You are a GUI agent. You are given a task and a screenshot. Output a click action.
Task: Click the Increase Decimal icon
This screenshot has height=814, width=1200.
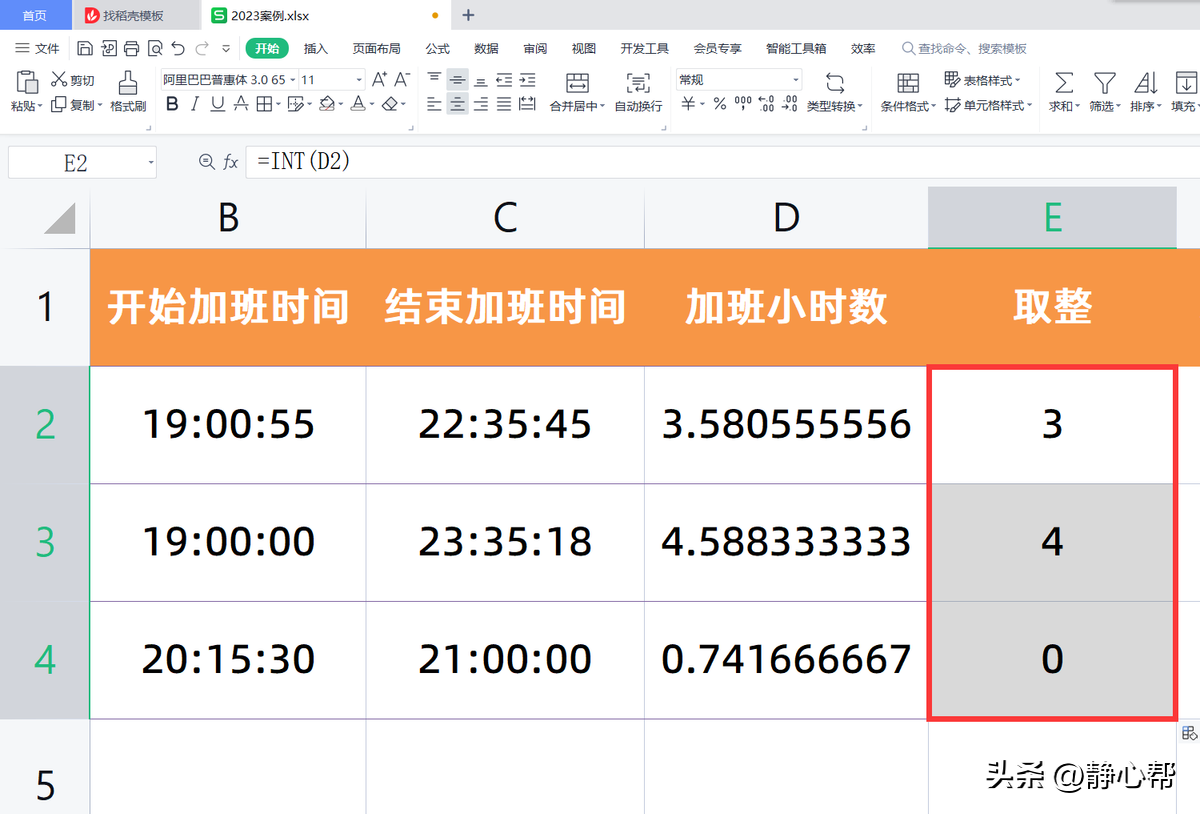(766, 104)
